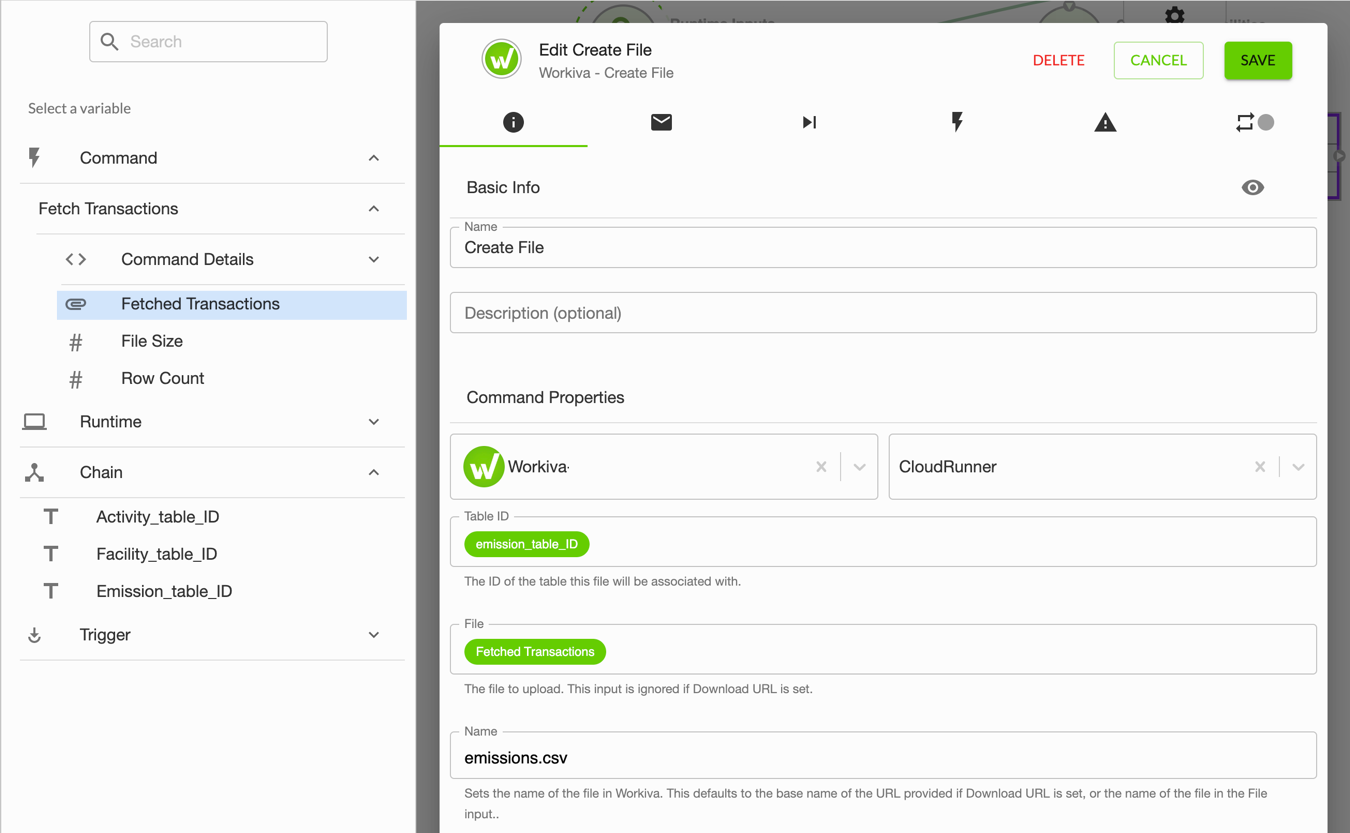
Task: Click the Trigger download arrow icon
Action: pyautogui.click(x=35, y=635)
